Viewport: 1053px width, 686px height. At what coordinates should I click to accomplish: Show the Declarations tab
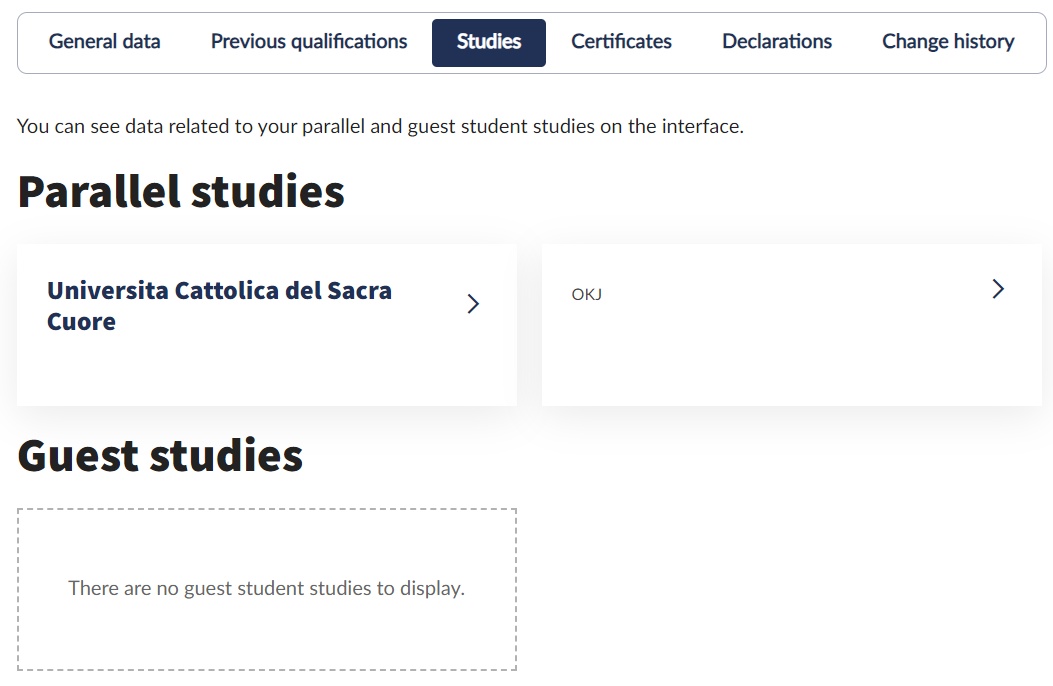777,42
